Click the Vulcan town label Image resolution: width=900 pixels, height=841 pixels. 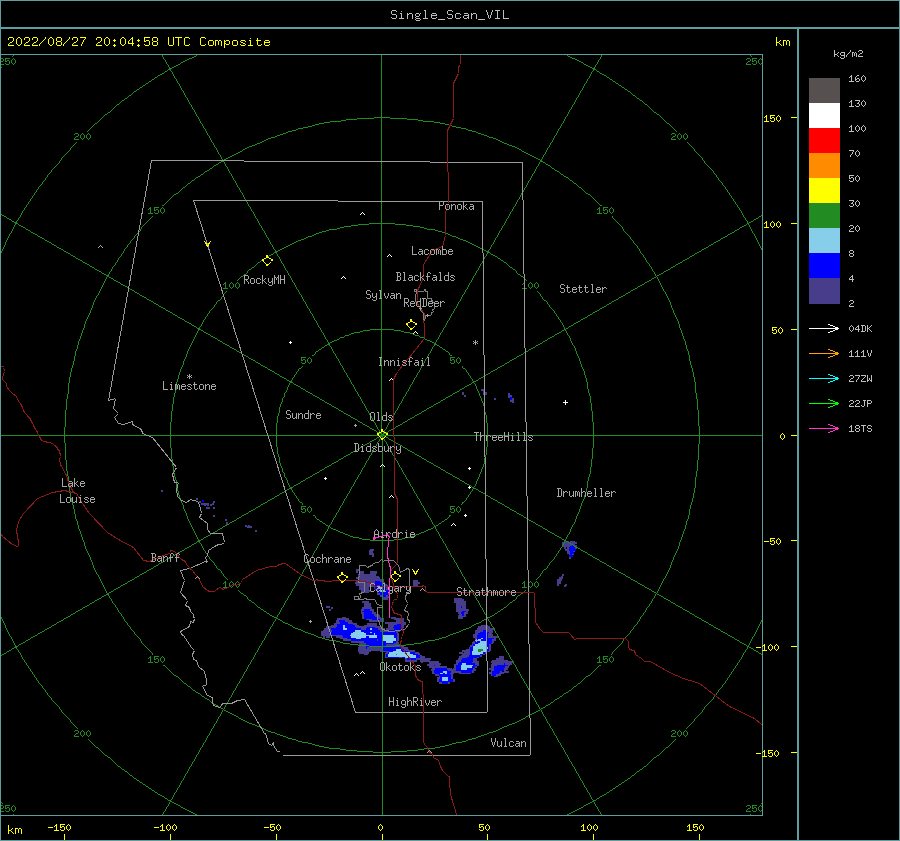[509, 743]
